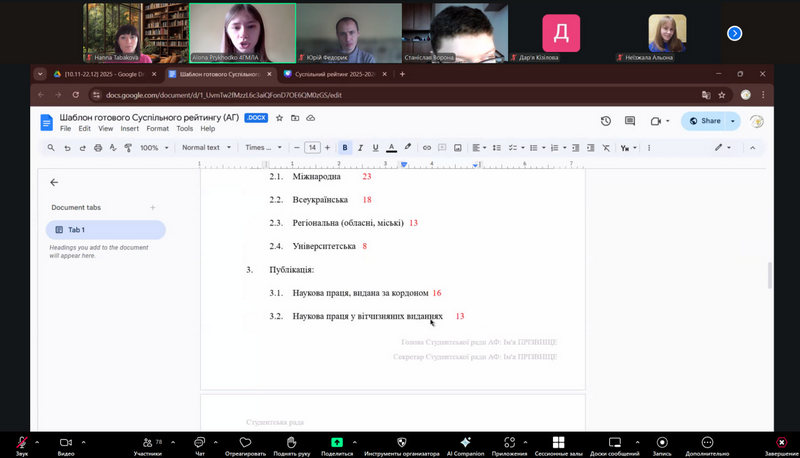Select Tab 1 in document tabs
Image resolution: width=800 pixels, height=458 pixels.
tap(105, 230)
